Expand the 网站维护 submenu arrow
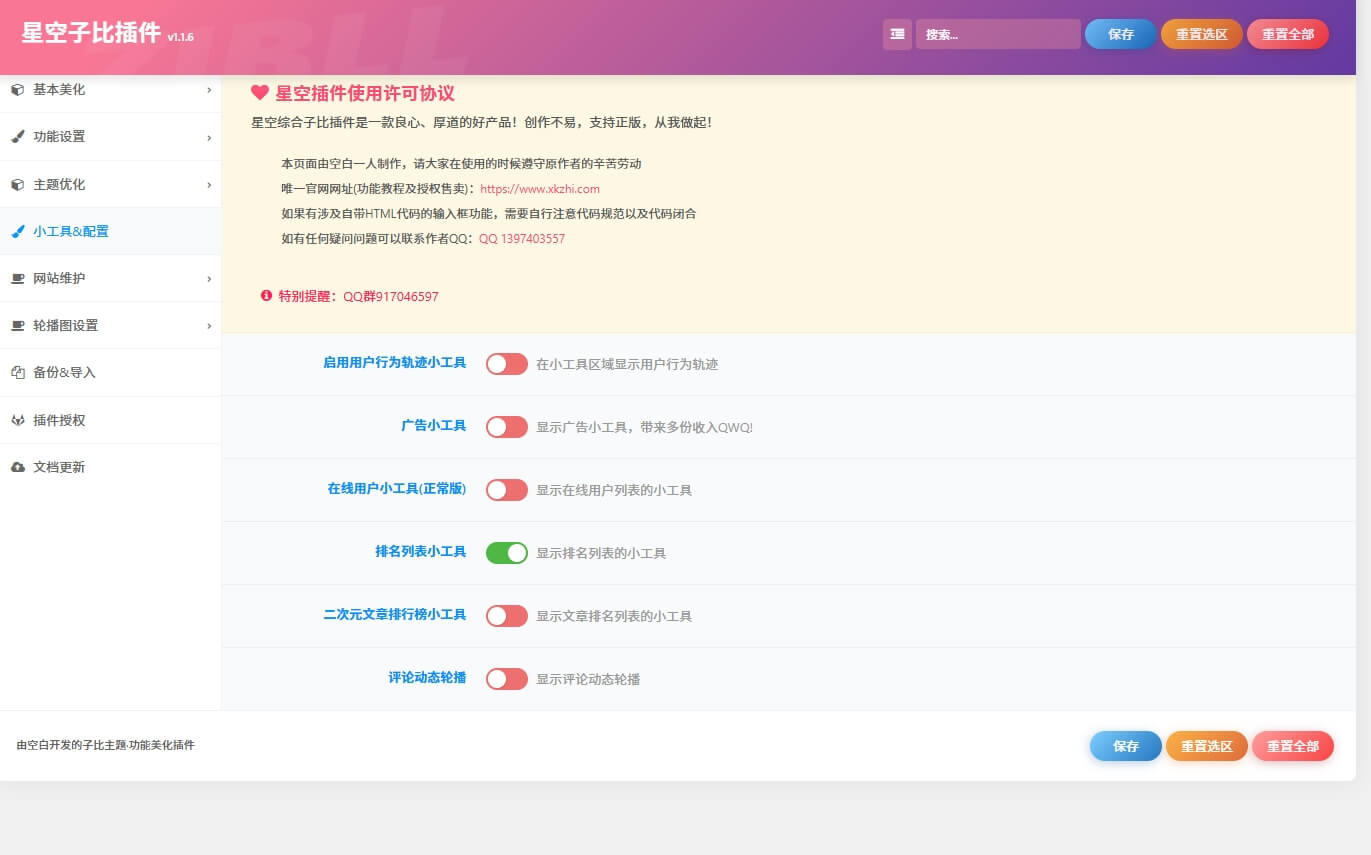1371x855 pixels. (209, 279)
